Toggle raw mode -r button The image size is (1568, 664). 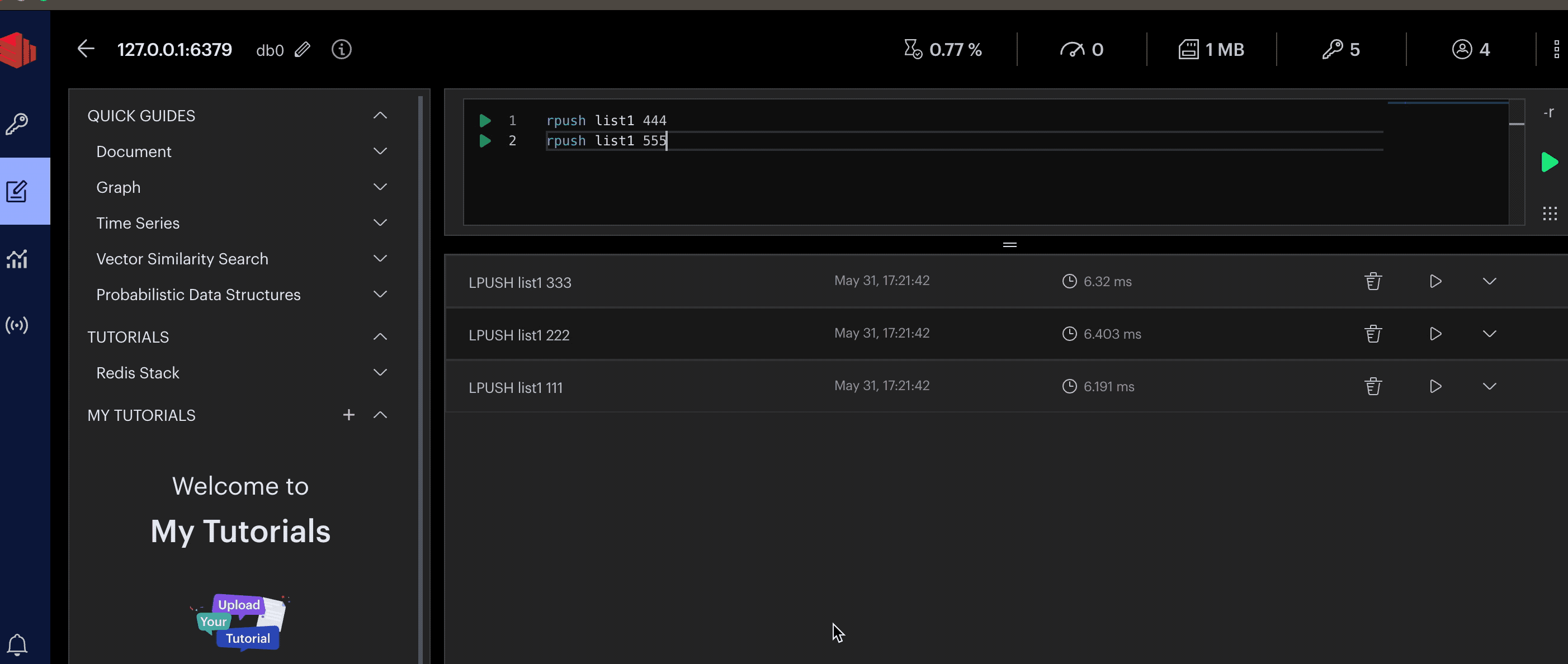pyautogui.click(x=1548, y=112)
